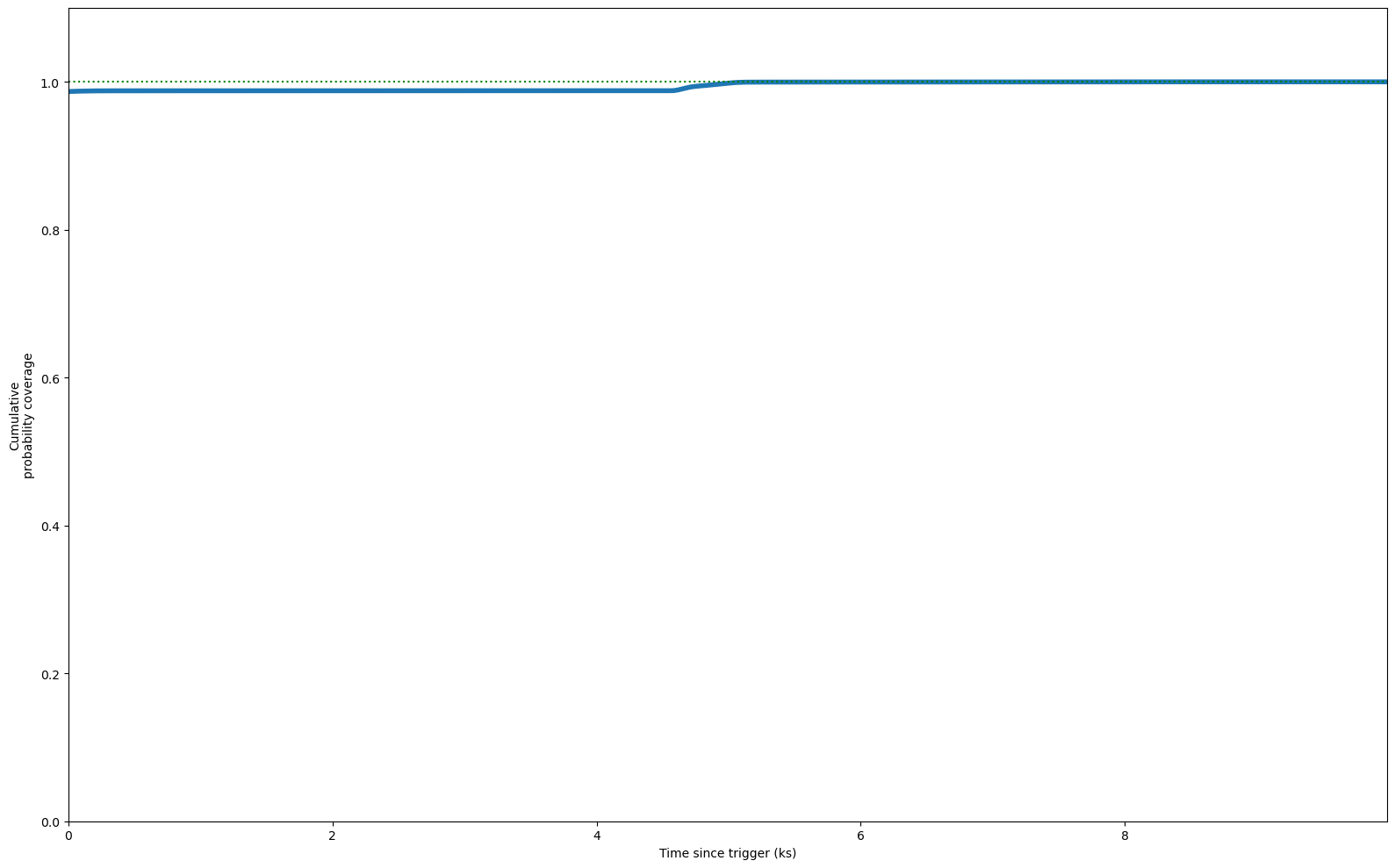This screenshot has height=868, width=1395.
Task: Select the x-axis tick label 2
Action: pyautogui.click(x=333, y=836)
